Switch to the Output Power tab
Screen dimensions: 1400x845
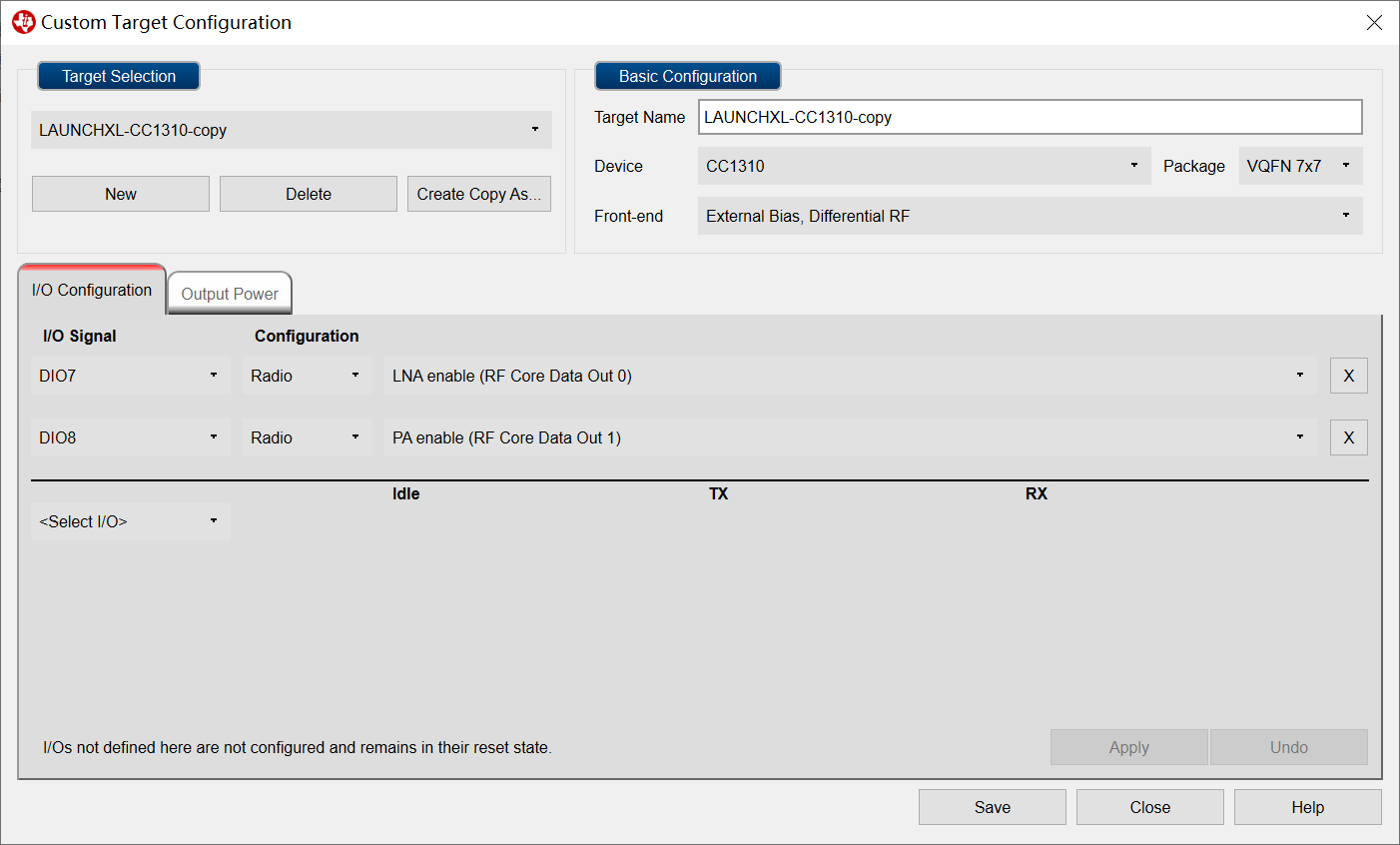(x=230, y=294)
